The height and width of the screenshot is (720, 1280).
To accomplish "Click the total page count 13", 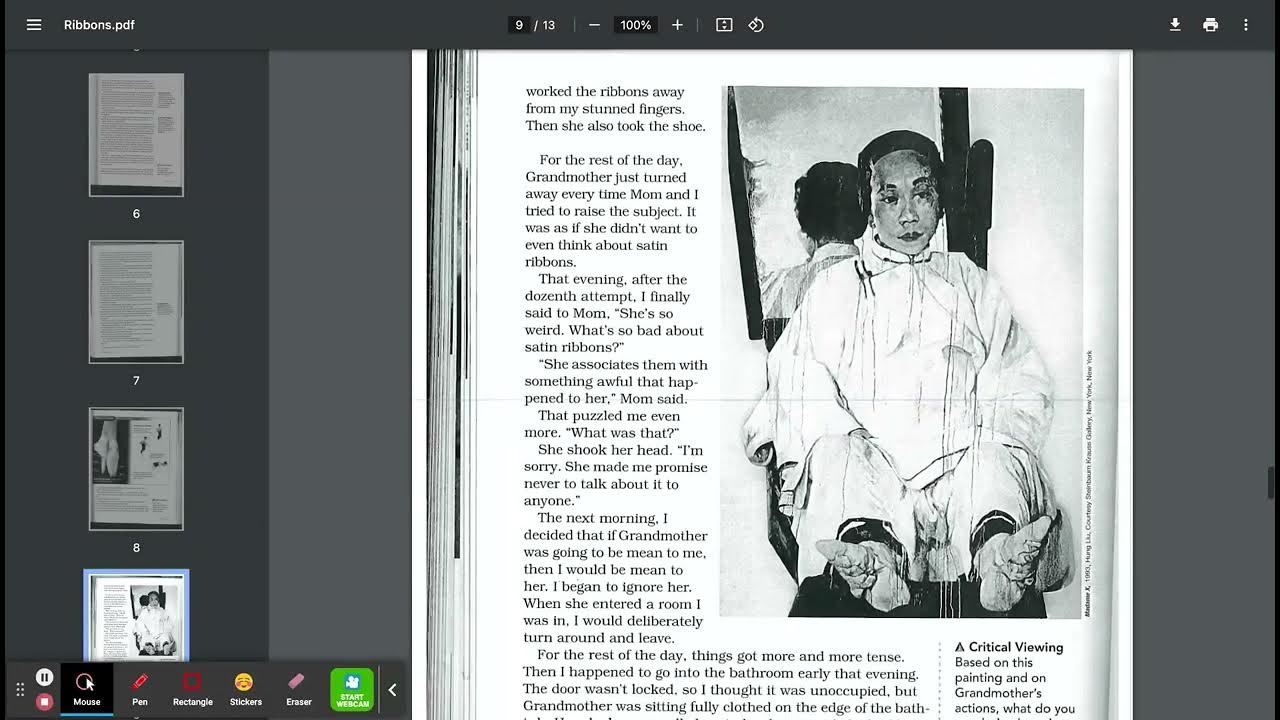I will click(x=549, y=25).
